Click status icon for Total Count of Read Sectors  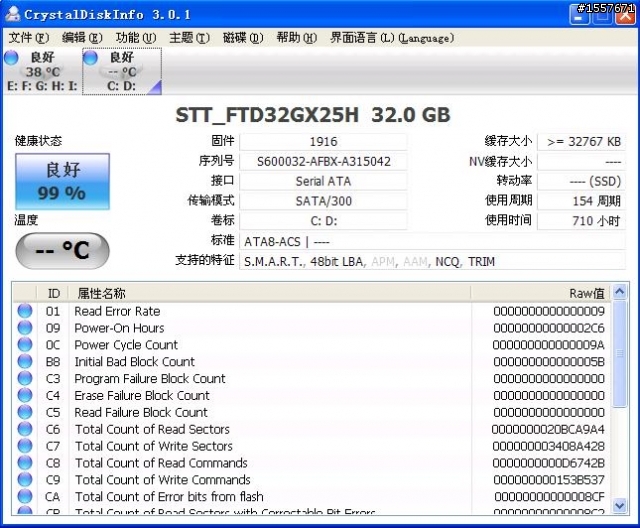pos(25,428)
